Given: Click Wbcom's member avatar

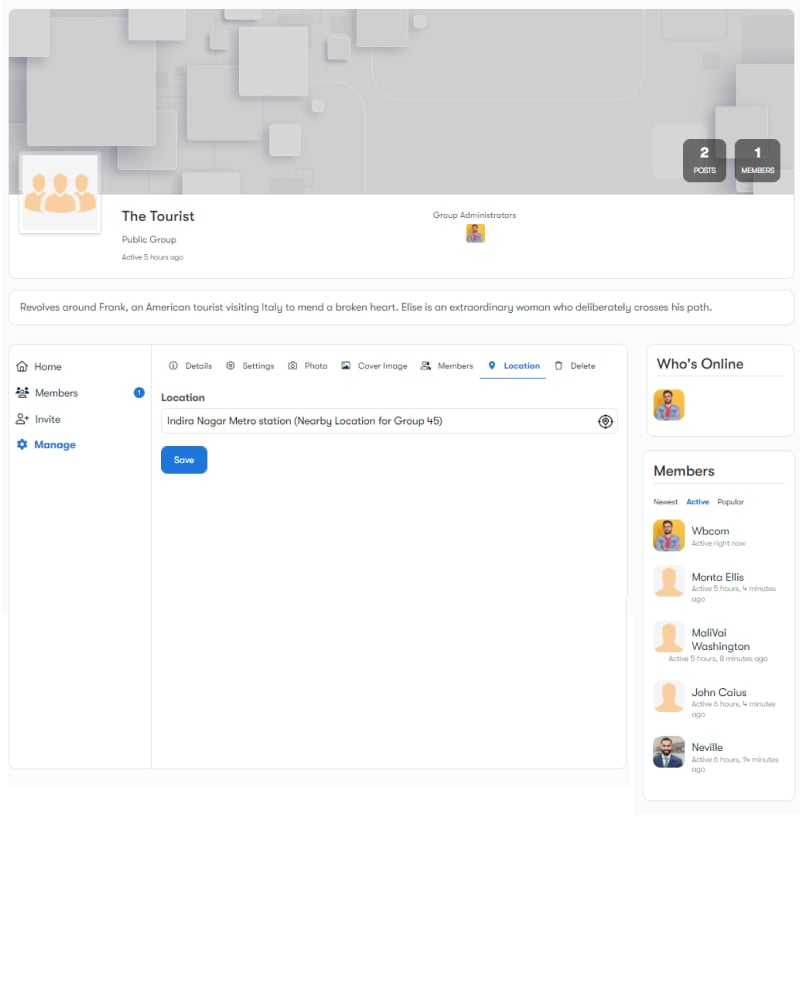Looking at the screenshot, I should [669, 536].
